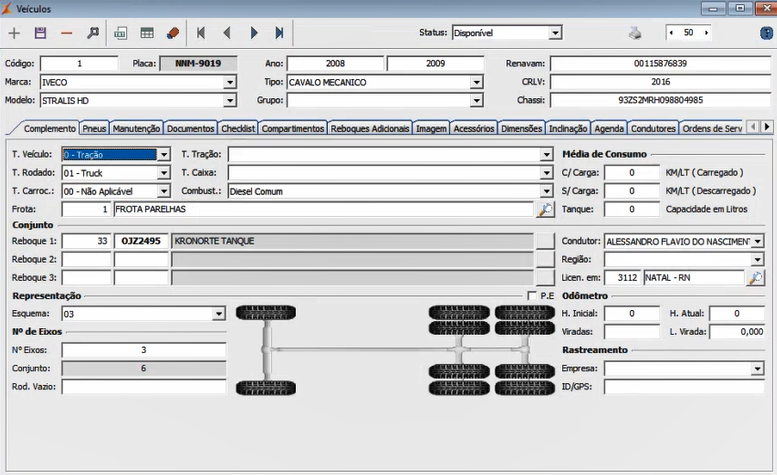Open the Documentos tab

[190, 128]
